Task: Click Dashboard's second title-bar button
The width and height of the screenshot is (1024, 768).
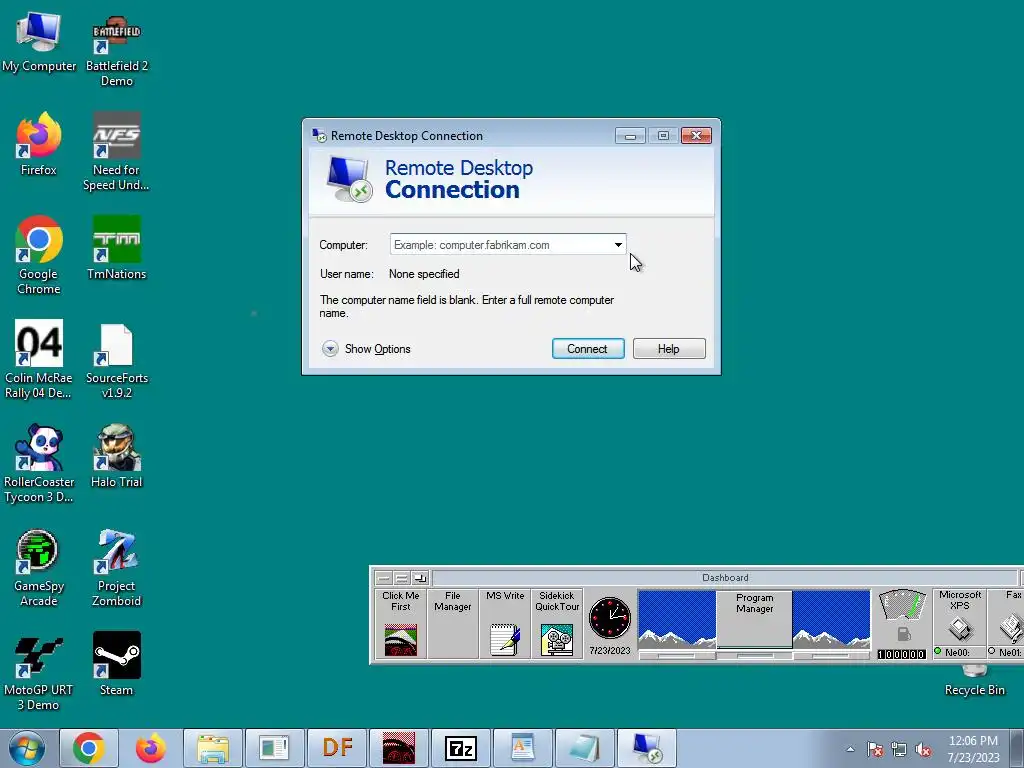Action: [402, 578]
